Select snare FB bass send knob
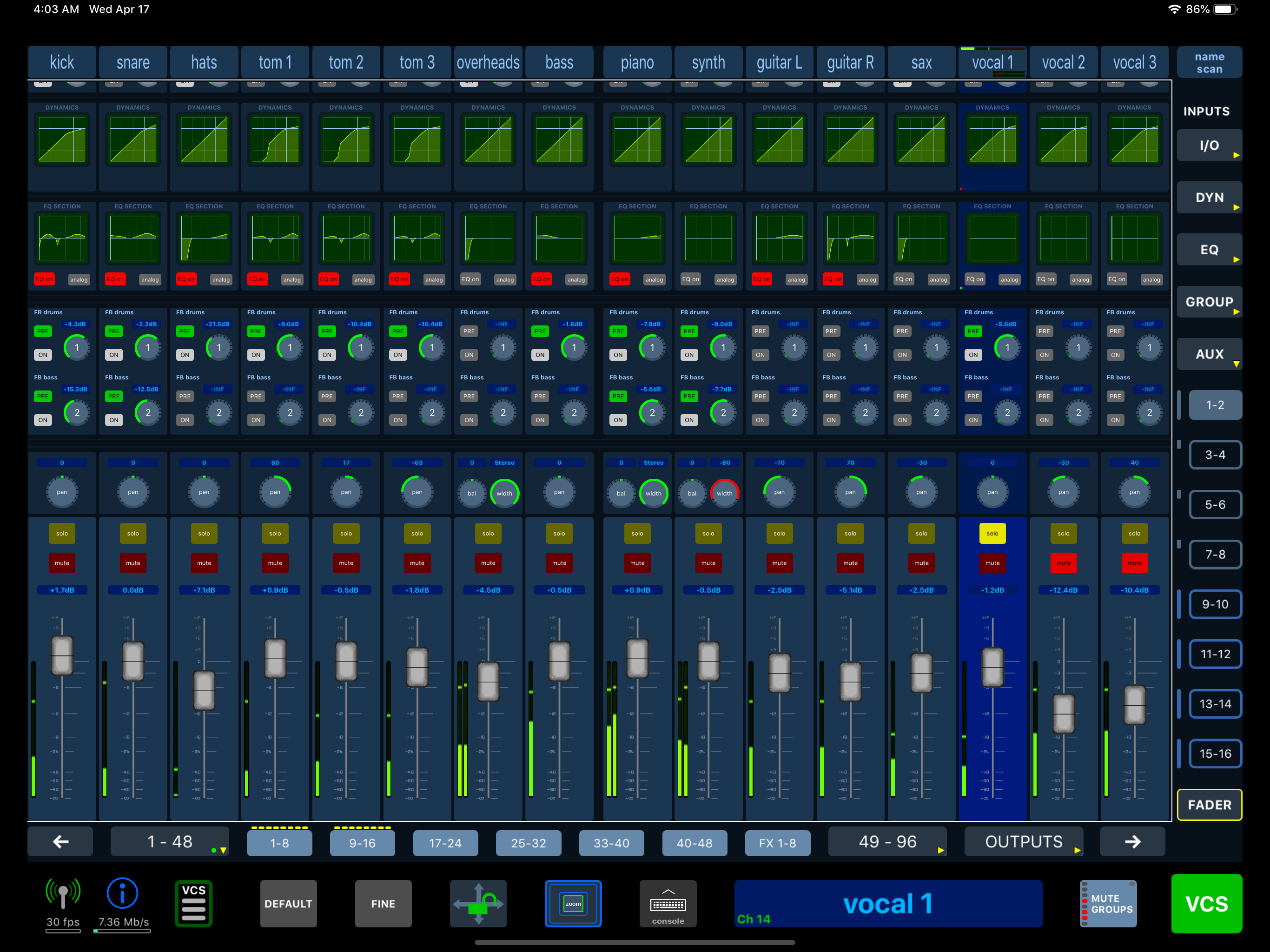This screenshot has width=1270, height=952. point(148,412)
